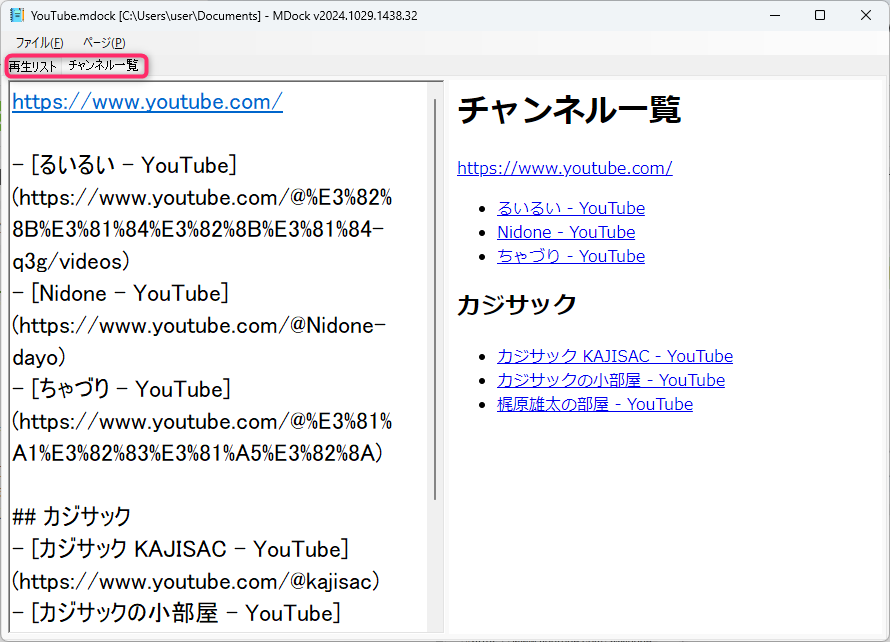Viewport: 890px width, 642px height.
Task: Place cursor on '[カジサック KAJISAC - YouTube]' editor line
Action: coord(180,549)
